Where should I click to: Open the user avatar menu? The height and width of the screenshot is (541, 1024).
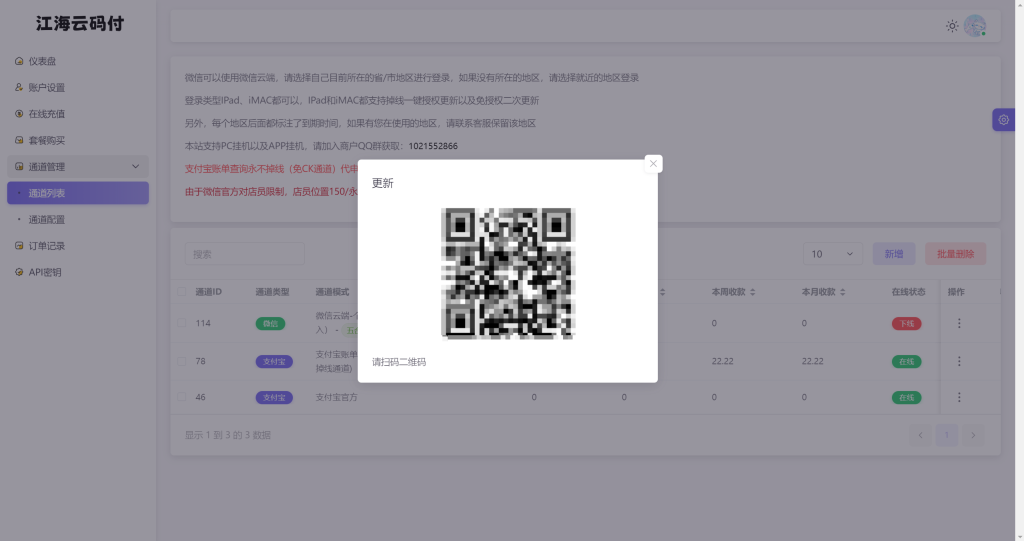pyautogui.click(x=975, y=25)
